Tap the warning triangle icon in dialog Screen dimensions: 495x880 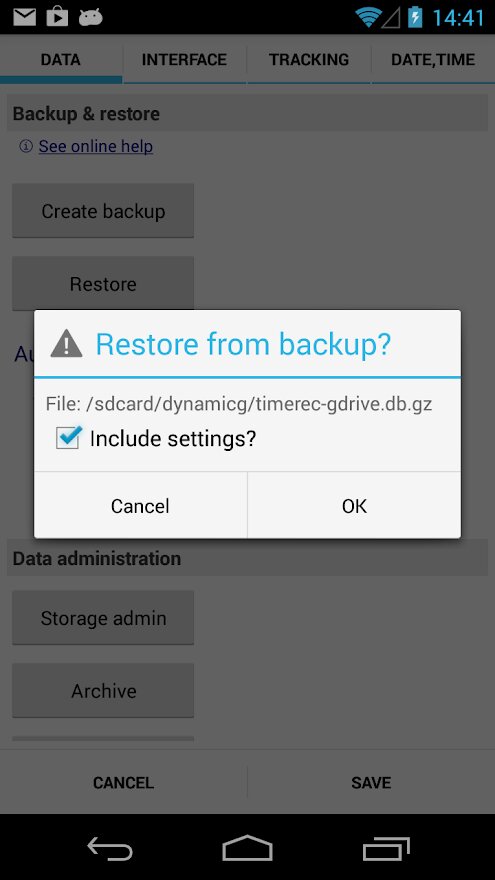tap(66, 343)
